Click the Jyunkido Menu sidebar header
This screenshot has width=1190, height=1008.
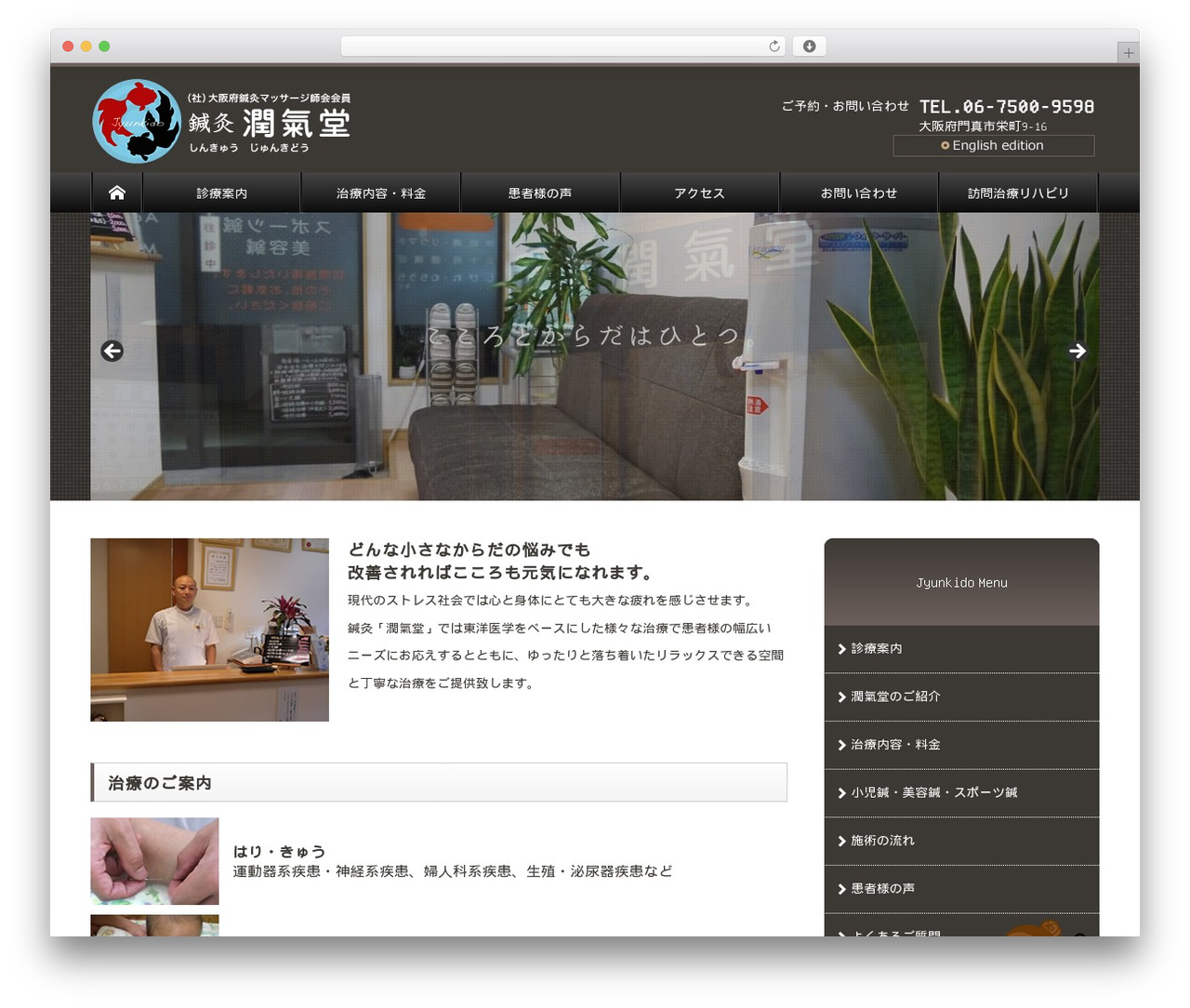point(961,582)
